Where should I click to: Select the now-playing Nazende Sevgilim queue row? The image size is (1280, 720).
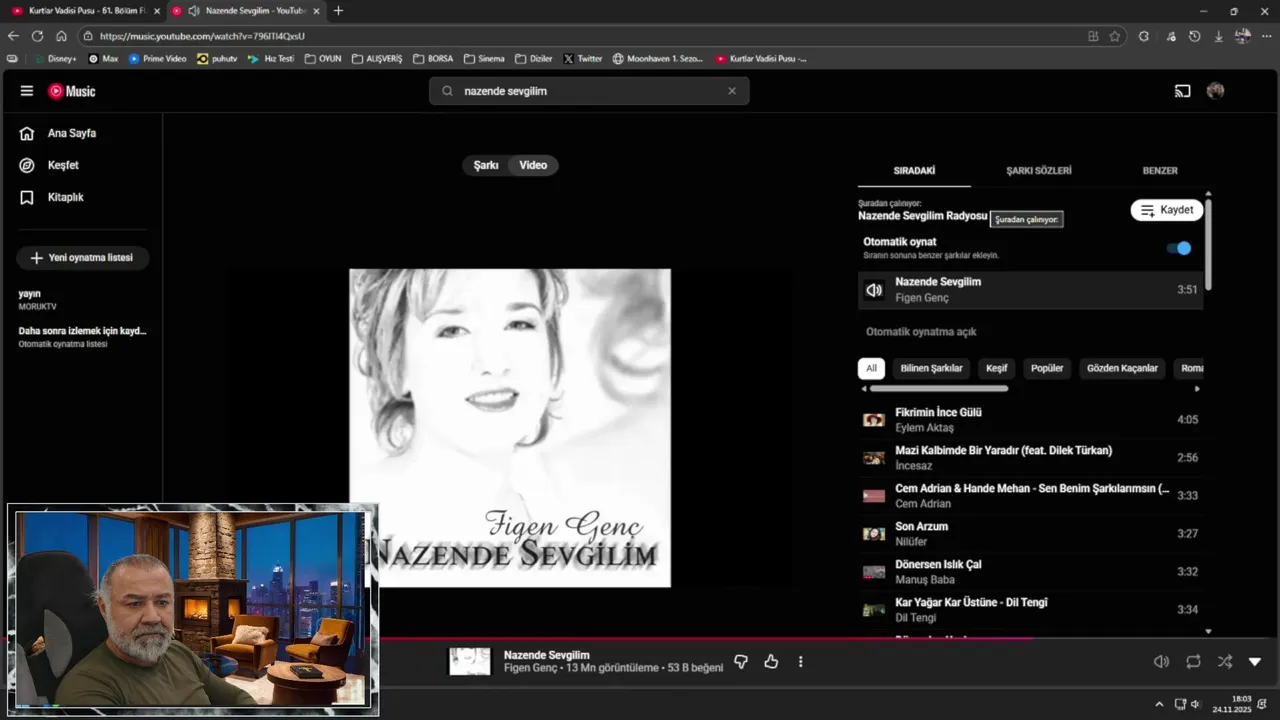[x=1030, y=290]
